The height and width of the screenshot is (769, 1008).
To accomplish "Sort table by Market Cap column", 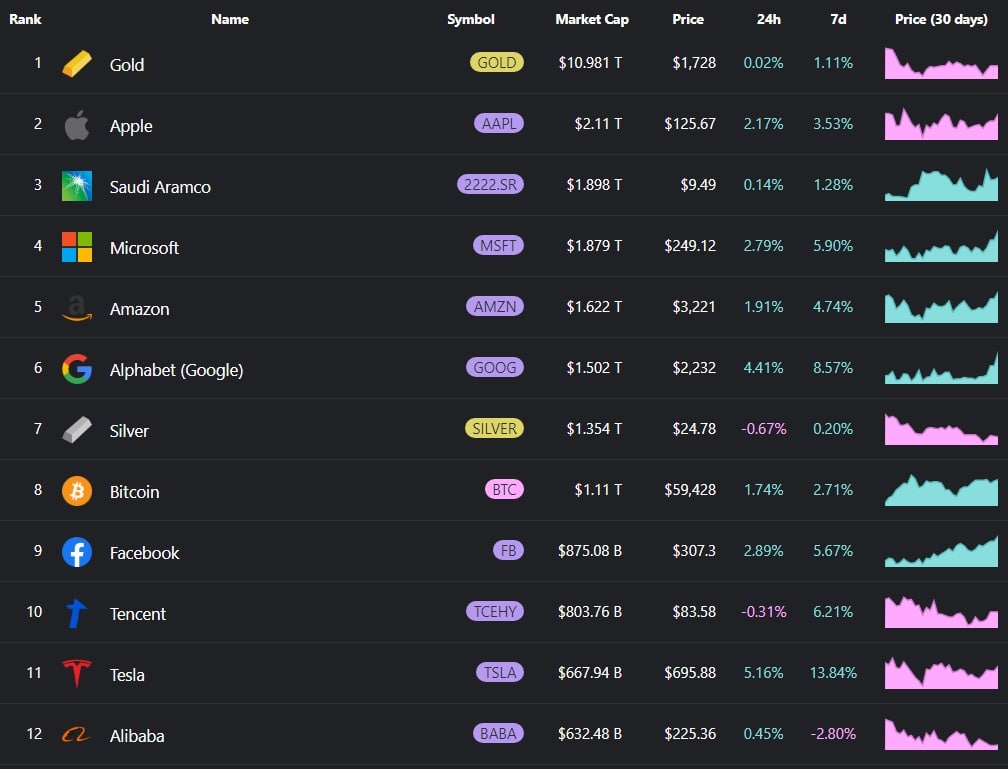I will 592,19.
